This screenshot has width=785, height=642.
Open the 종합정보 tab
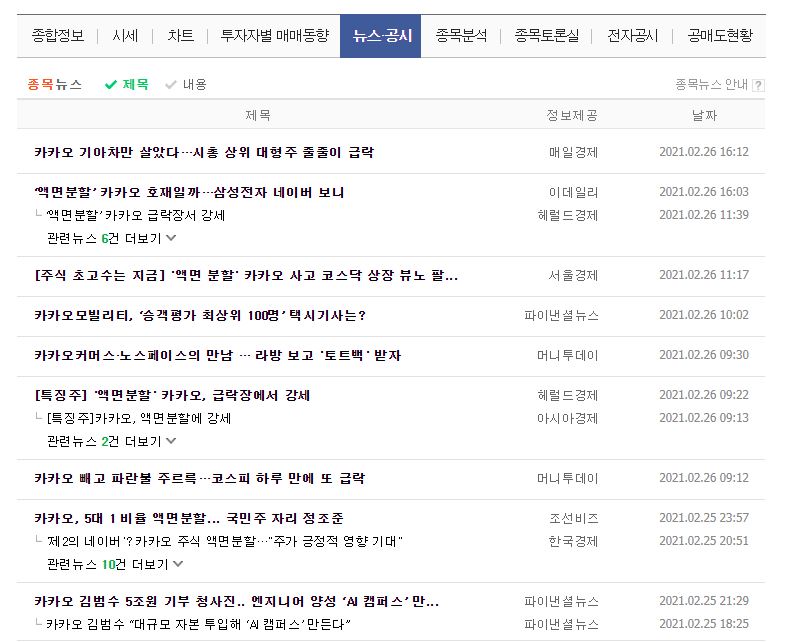click(58, 36)
